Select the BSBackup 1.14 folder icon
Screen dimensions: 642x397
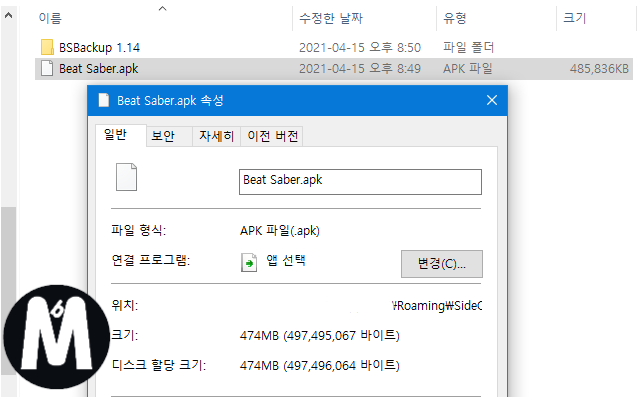(x=47, y=47)
